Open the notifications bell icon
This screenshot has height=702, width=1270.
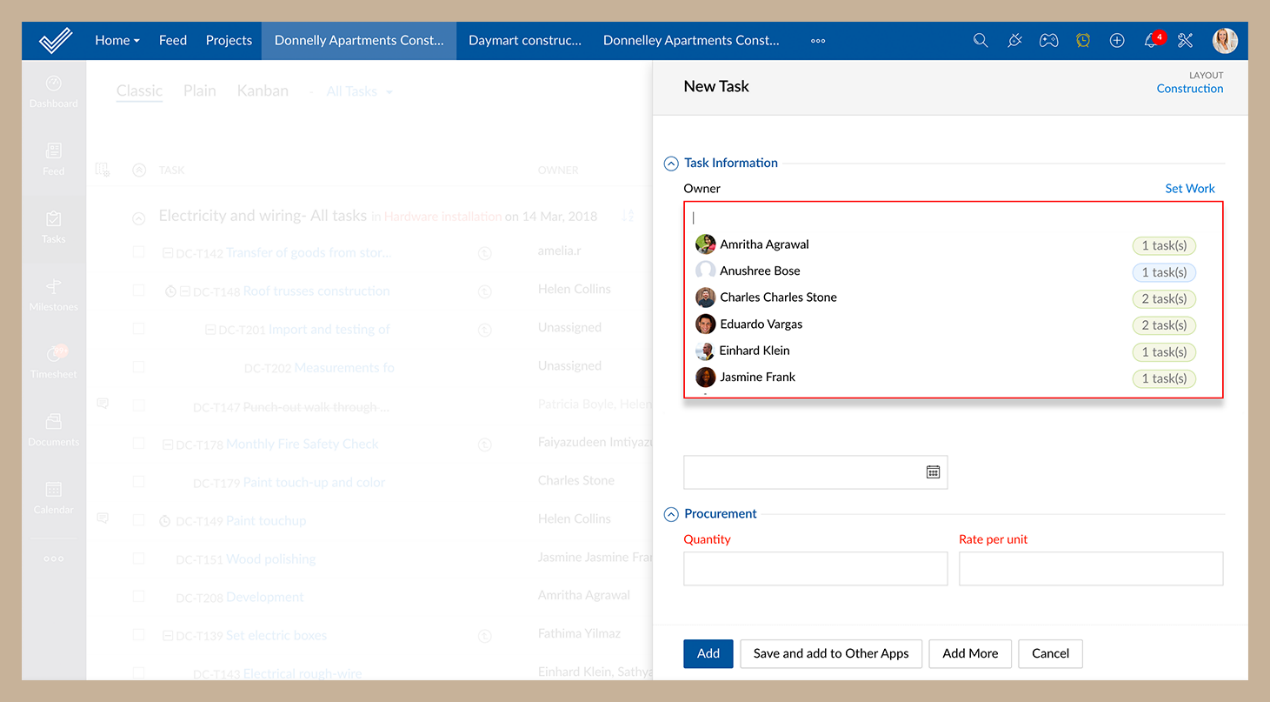[1151, 41]
